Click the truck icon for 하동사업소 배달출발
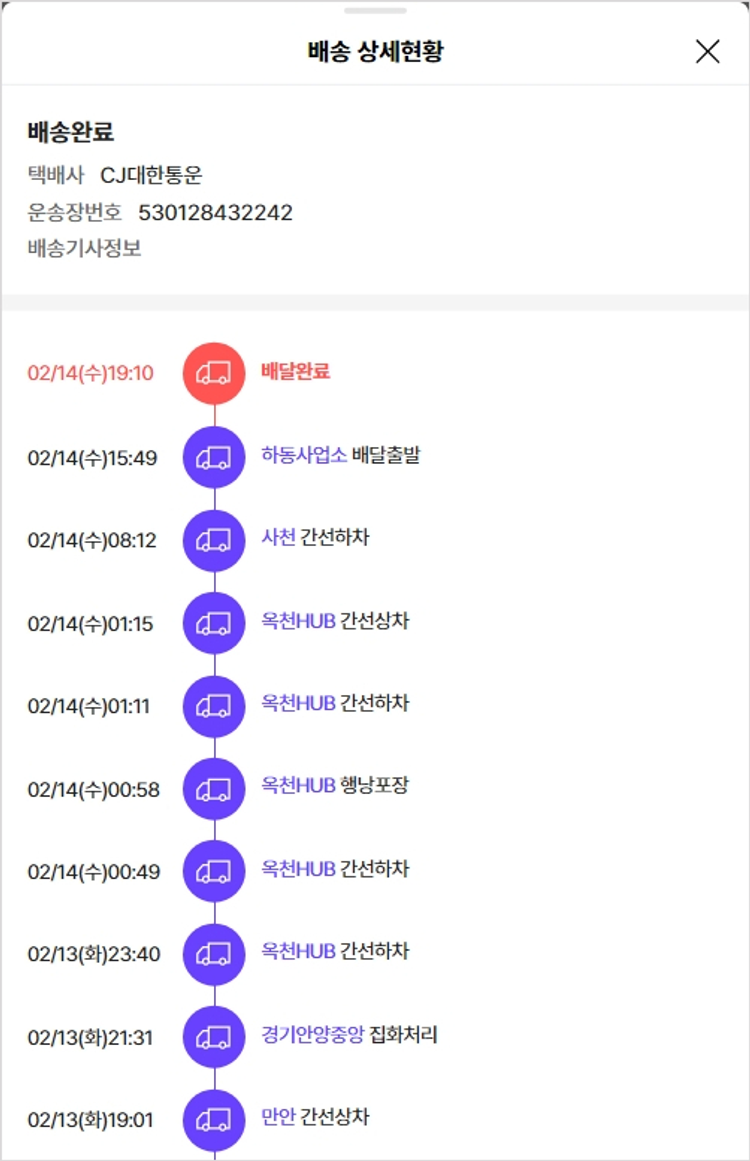 pyautogui.click(x=214, y=457)
